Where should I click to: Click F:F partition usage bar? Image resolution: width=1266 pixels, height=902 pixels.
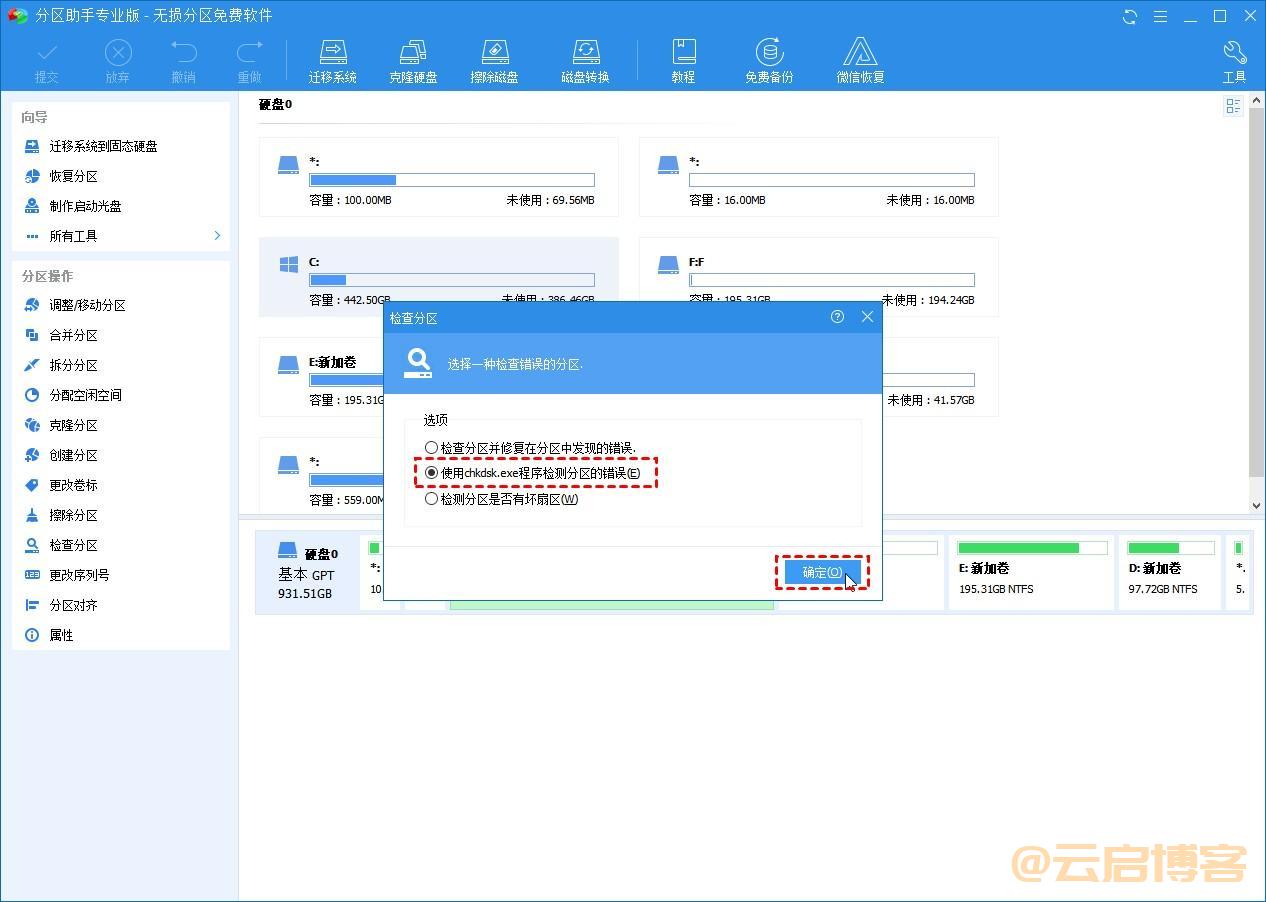pos(831,280)
